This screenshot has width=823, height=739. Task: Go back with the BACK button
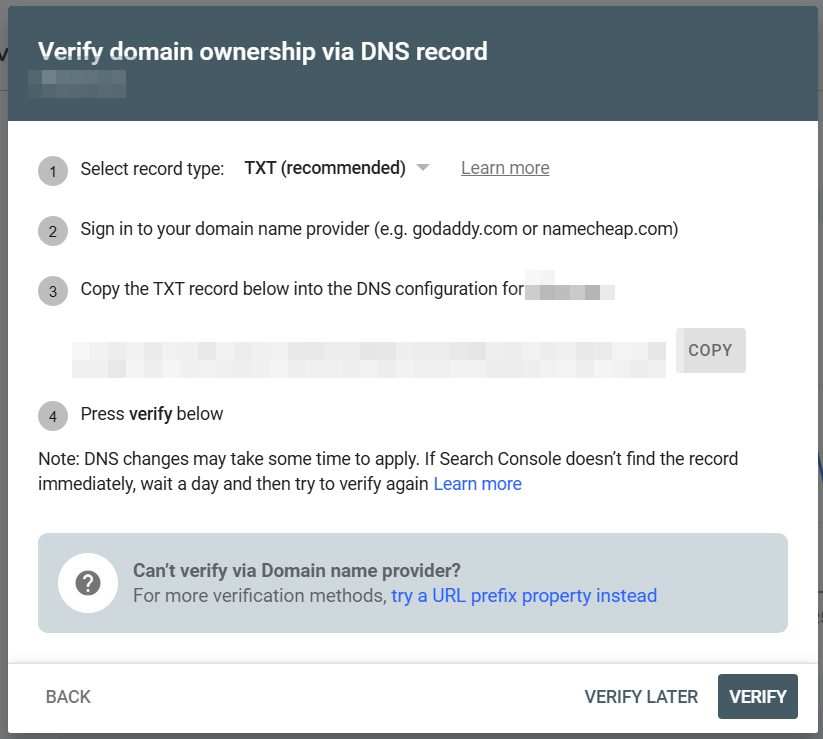pyautogui.click(x=67, y=697)
